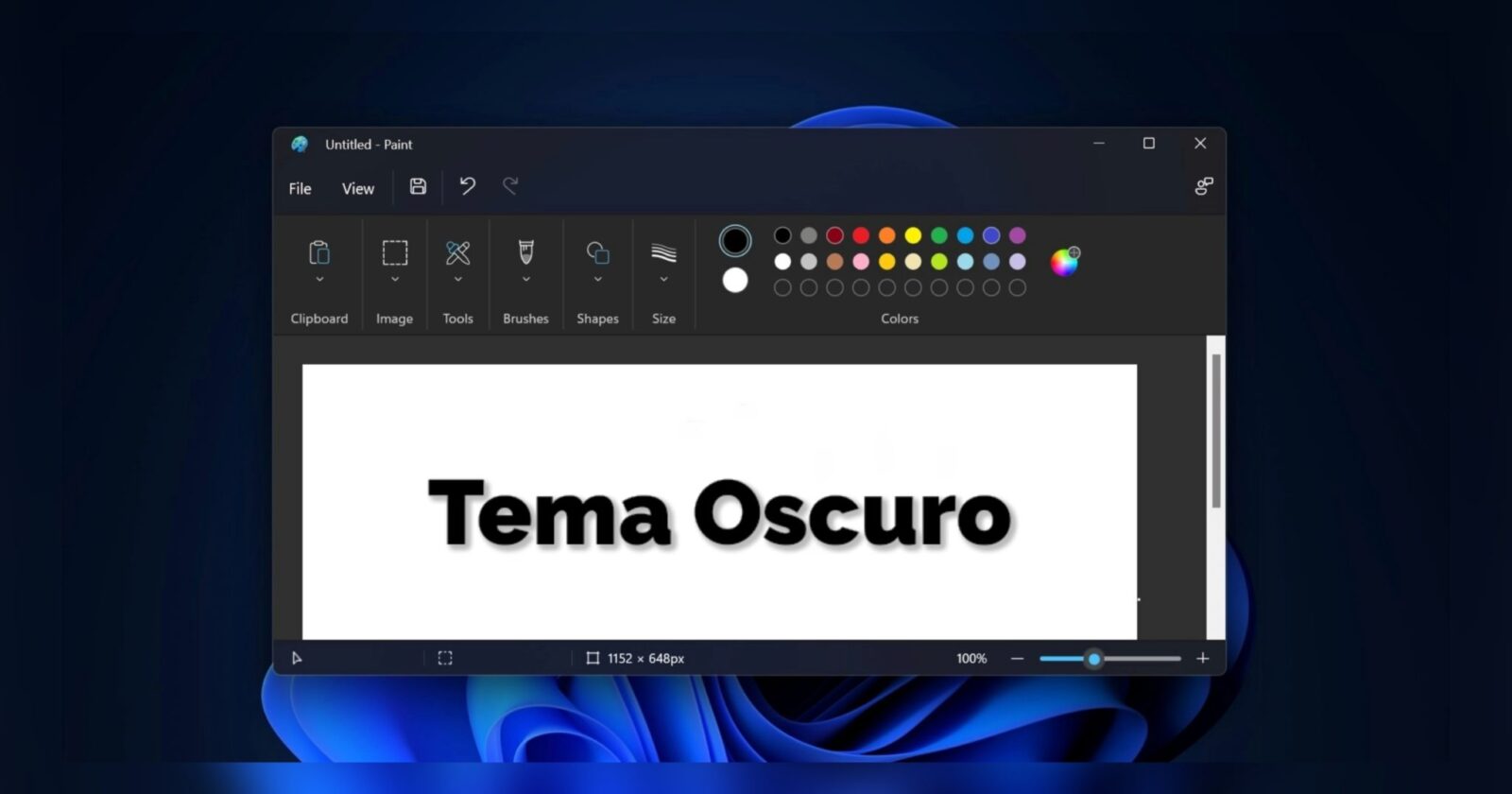Pick the small white palette swatch

pos(782,262)
